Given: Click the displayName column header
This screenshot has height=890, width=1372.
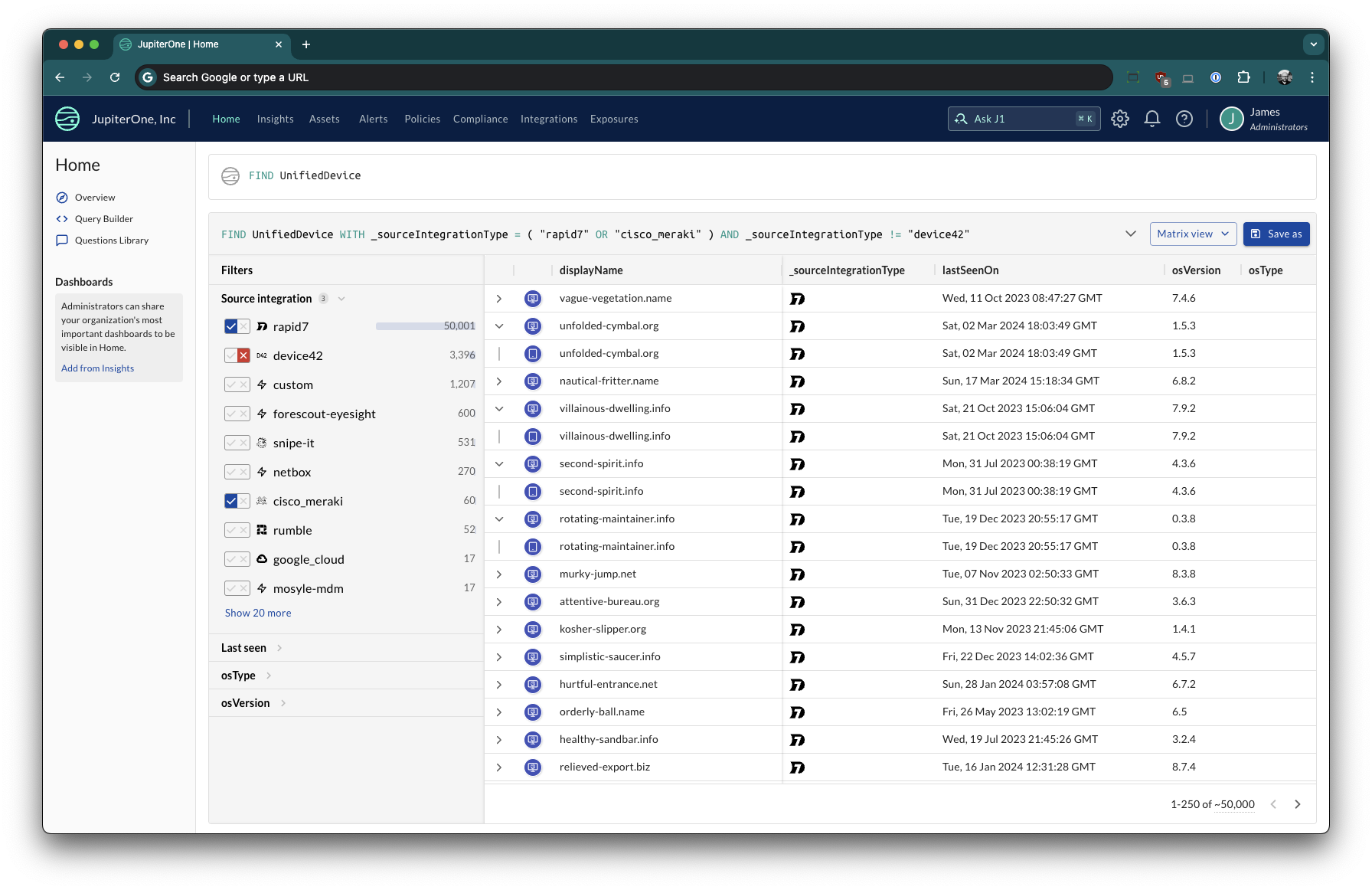Looking at the screenshot, I should pos(591,270).
